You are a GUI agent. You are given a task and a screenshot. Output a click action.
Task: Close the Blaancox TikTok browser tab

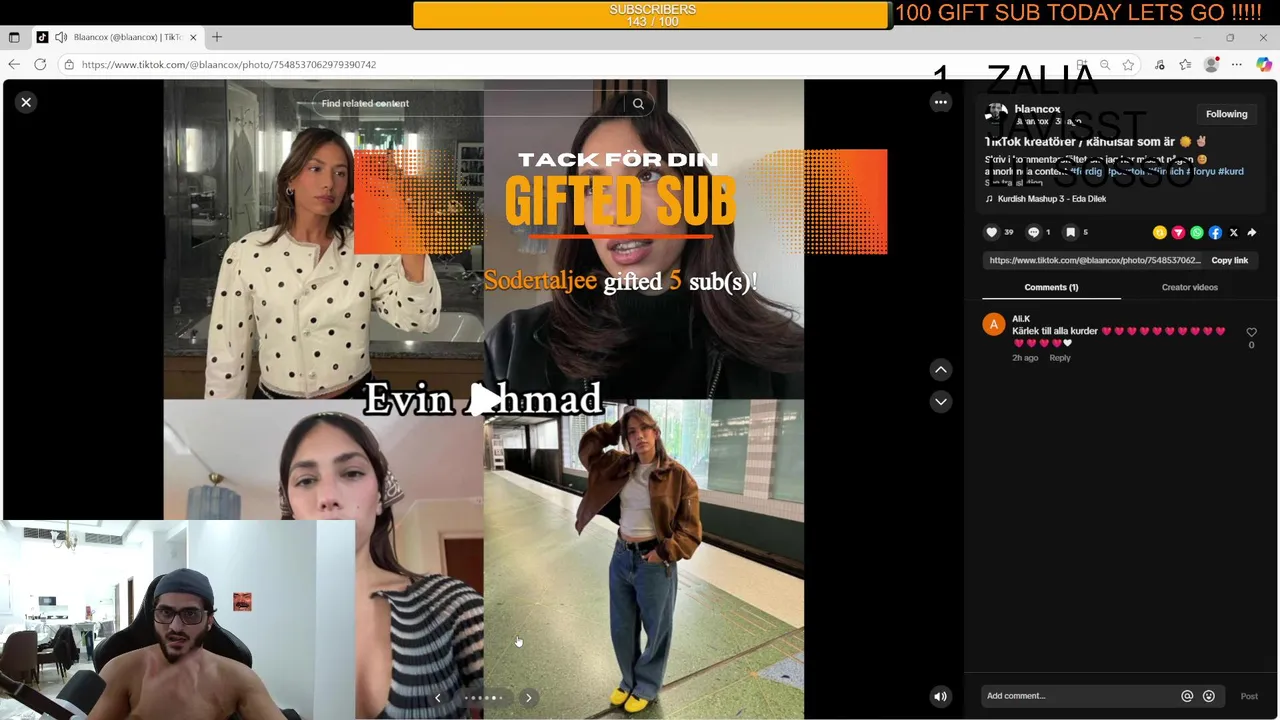click(193, 37)
